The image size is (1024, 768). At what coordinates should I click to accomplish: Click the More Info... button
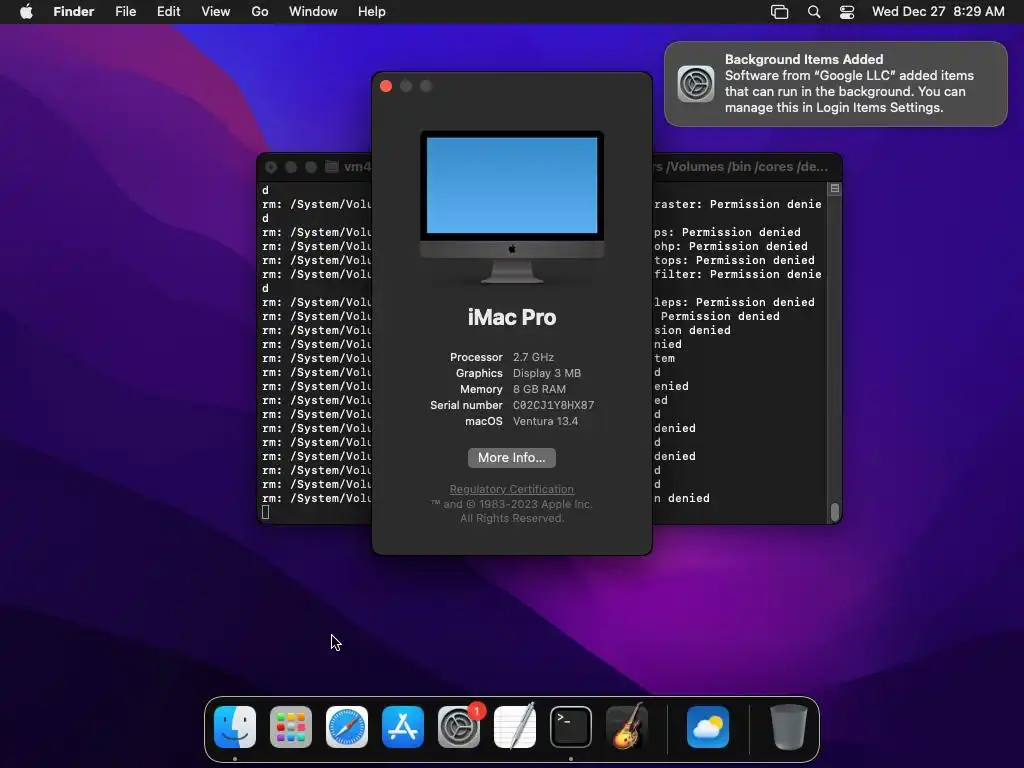[x=512, y=458]
